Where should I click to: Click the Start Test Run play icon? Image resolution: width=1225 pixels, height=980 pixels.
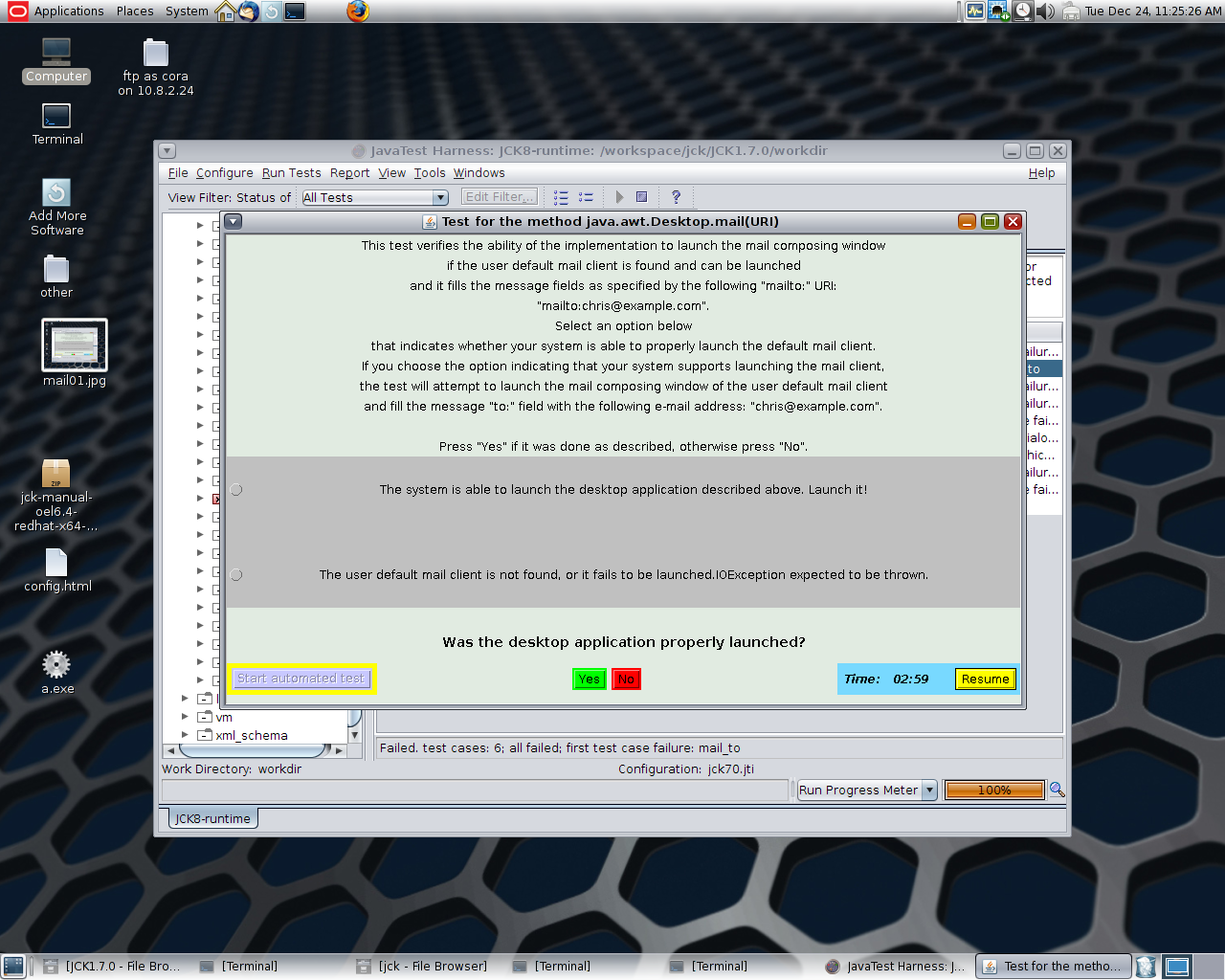pyautogui.click(x=619, y=197)
